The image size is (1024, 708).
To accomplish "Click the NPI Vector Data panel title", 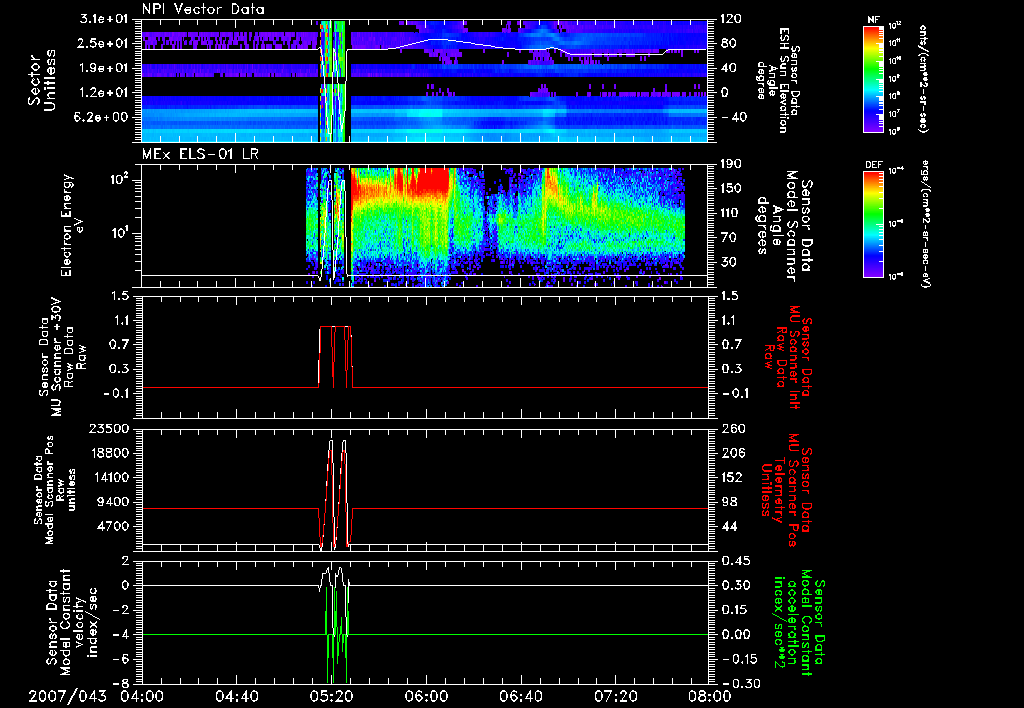I will point(203,9).
